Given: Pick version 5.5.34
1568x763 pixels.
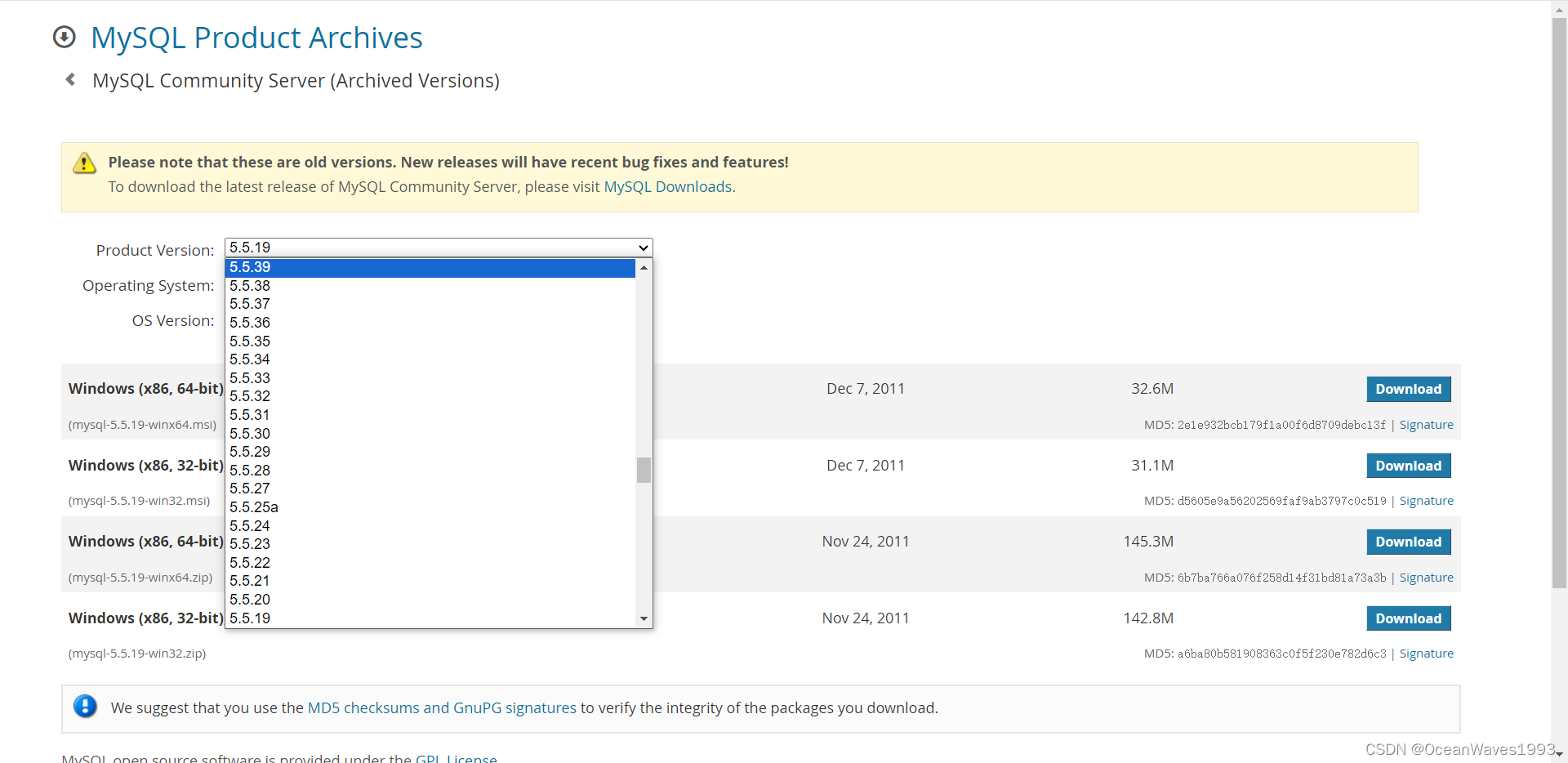Looking at the screenshot, I should click(430, 359).
